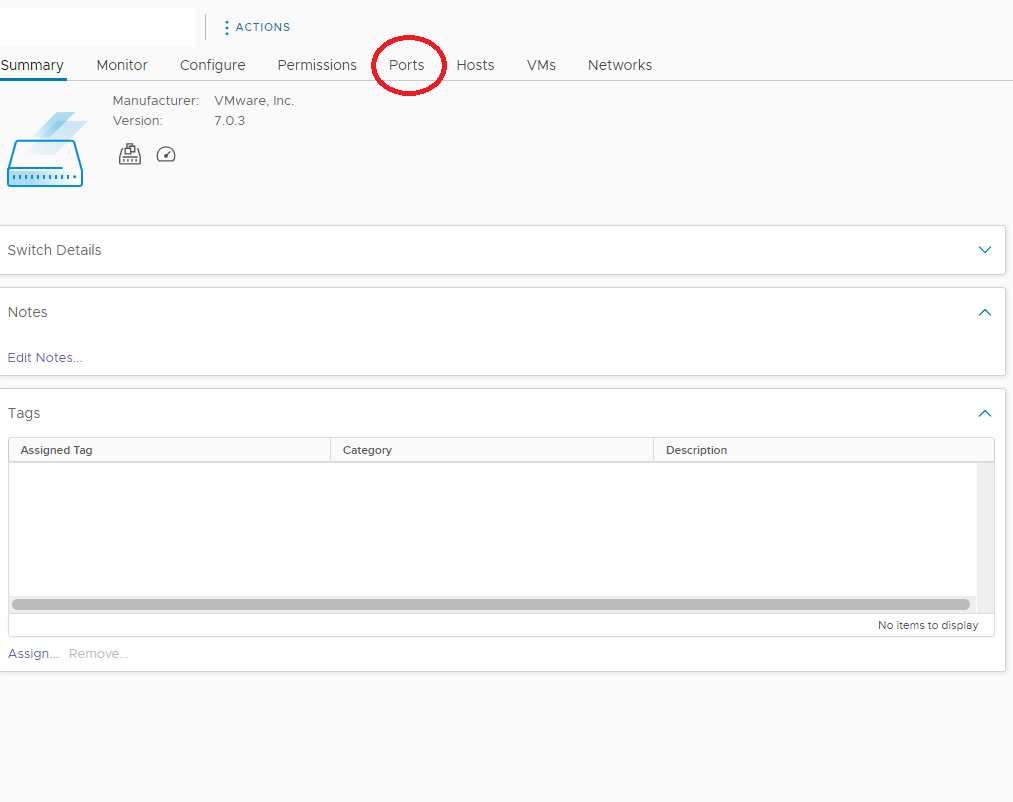This screenshot has width=1013, height=802.
Task: Open the Configure tab
Action: 212,65
